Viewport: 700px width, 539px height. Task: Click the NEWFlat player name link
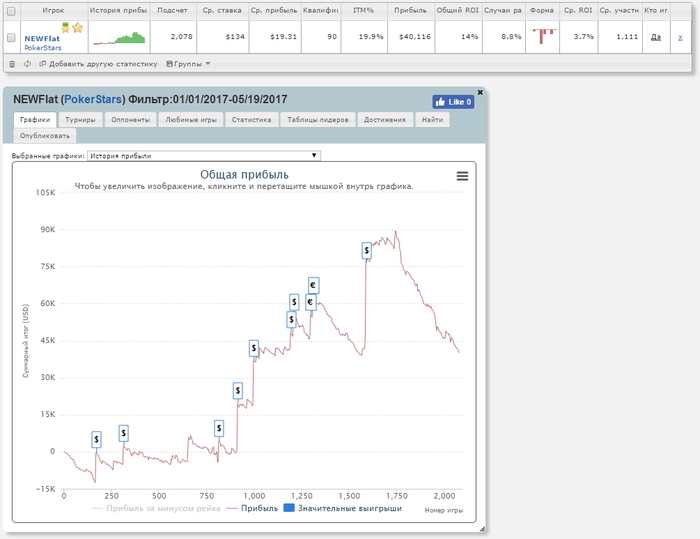click(42, 39)
